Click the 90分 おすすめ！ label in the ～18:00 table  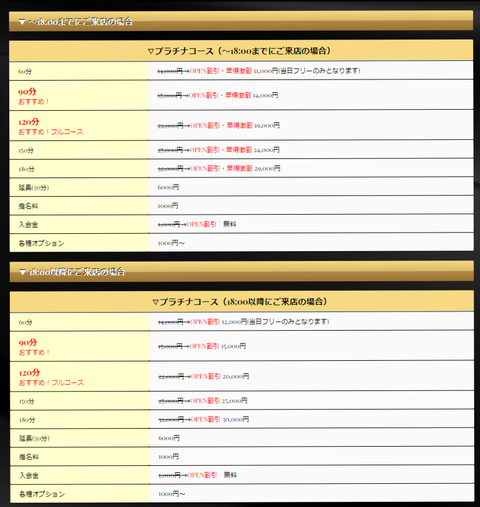point(34,96)
